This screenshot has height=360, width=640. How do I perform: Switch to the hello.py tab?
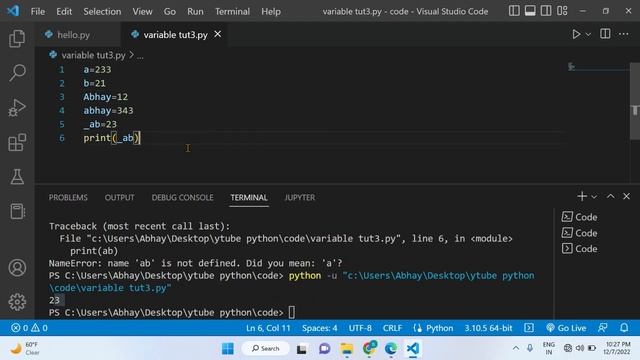tap(73, 35)
